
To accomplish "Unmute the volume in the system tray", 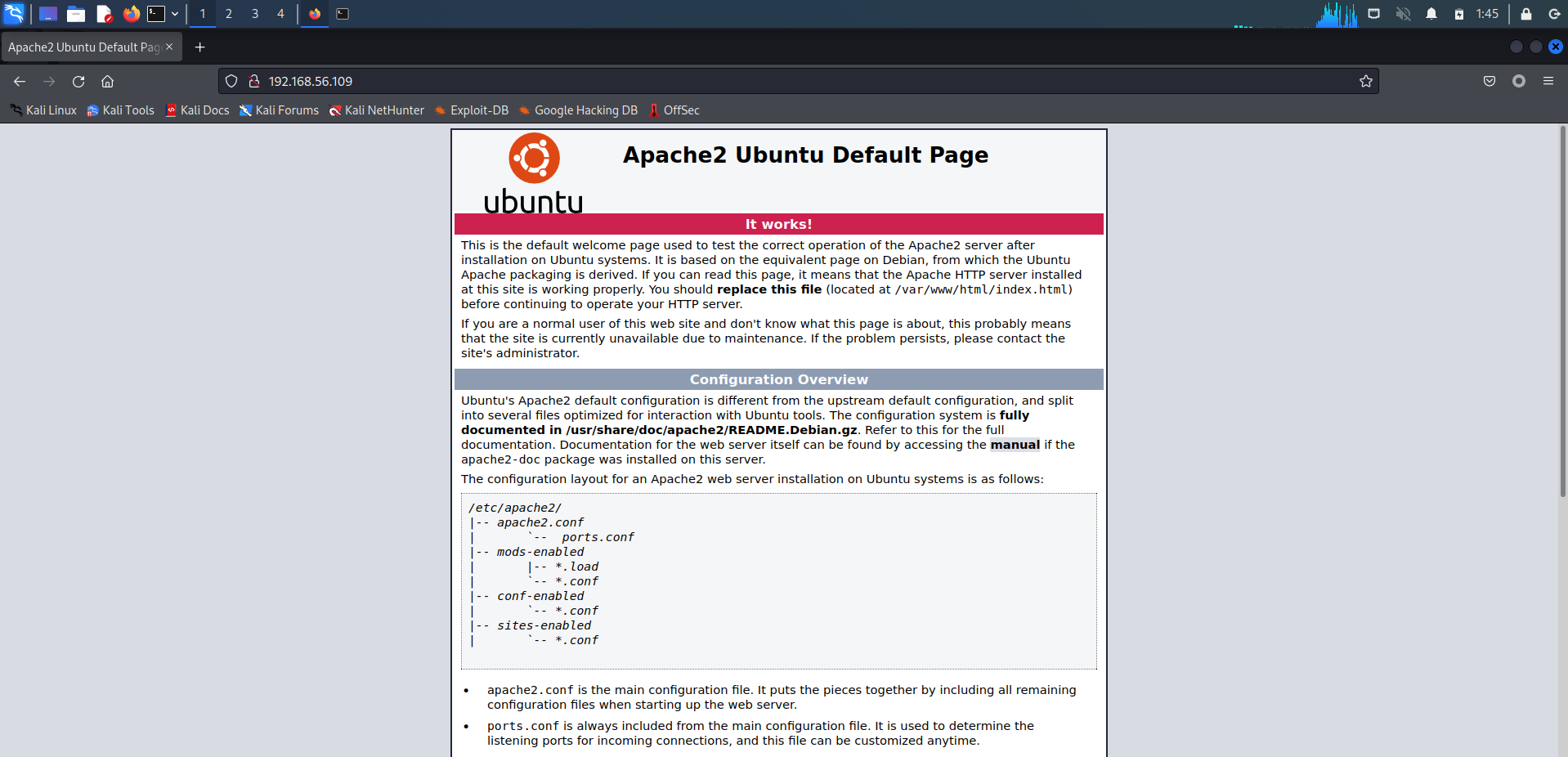I will pos(1403,14).
